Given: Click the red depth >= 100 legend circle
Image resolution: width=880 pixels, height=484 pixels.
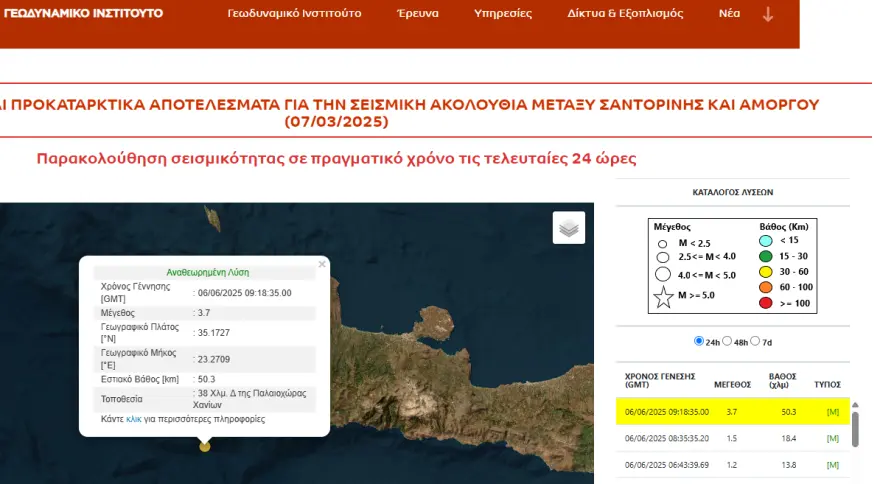Looking at the screenshot, I should [x=764, y=304].
